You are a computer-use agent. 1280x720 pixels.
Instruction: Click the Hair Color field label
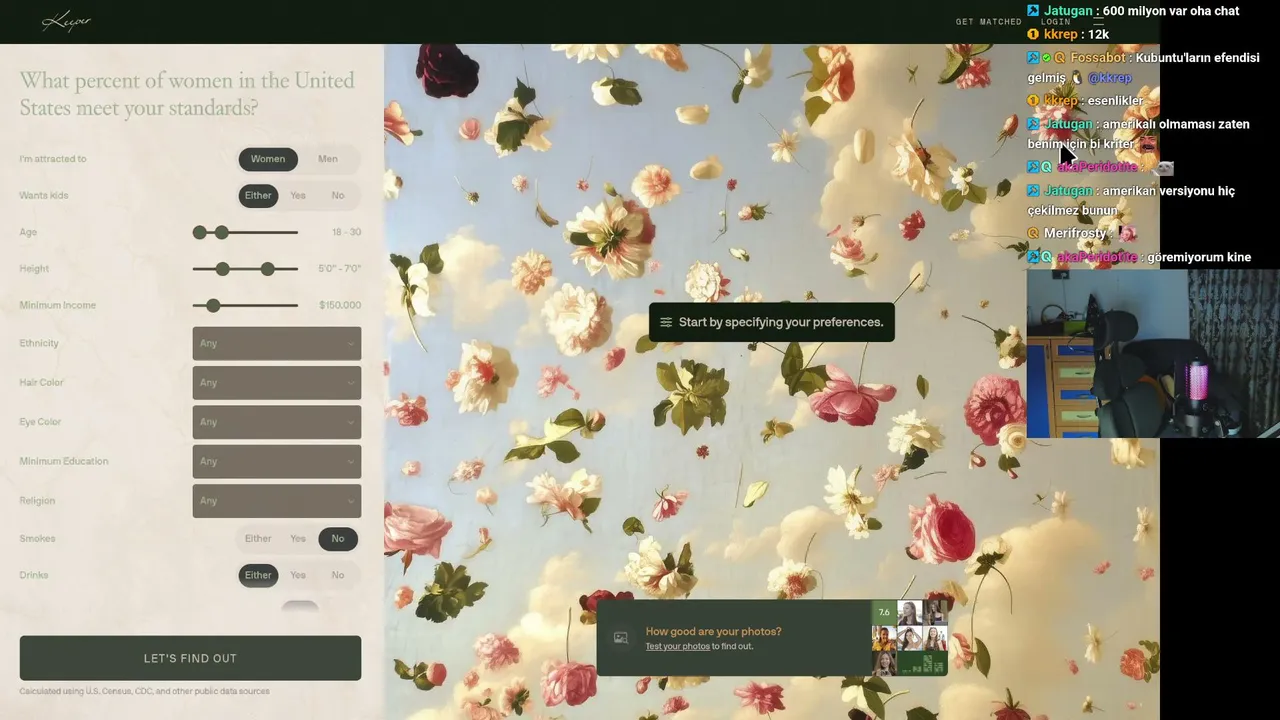coord(41,382)
